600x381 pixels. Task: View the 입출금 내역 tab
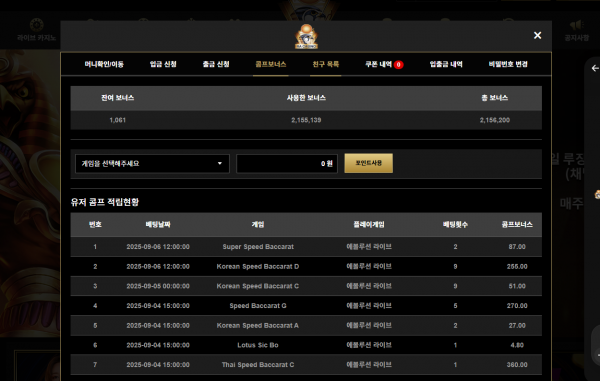point(446,64)
